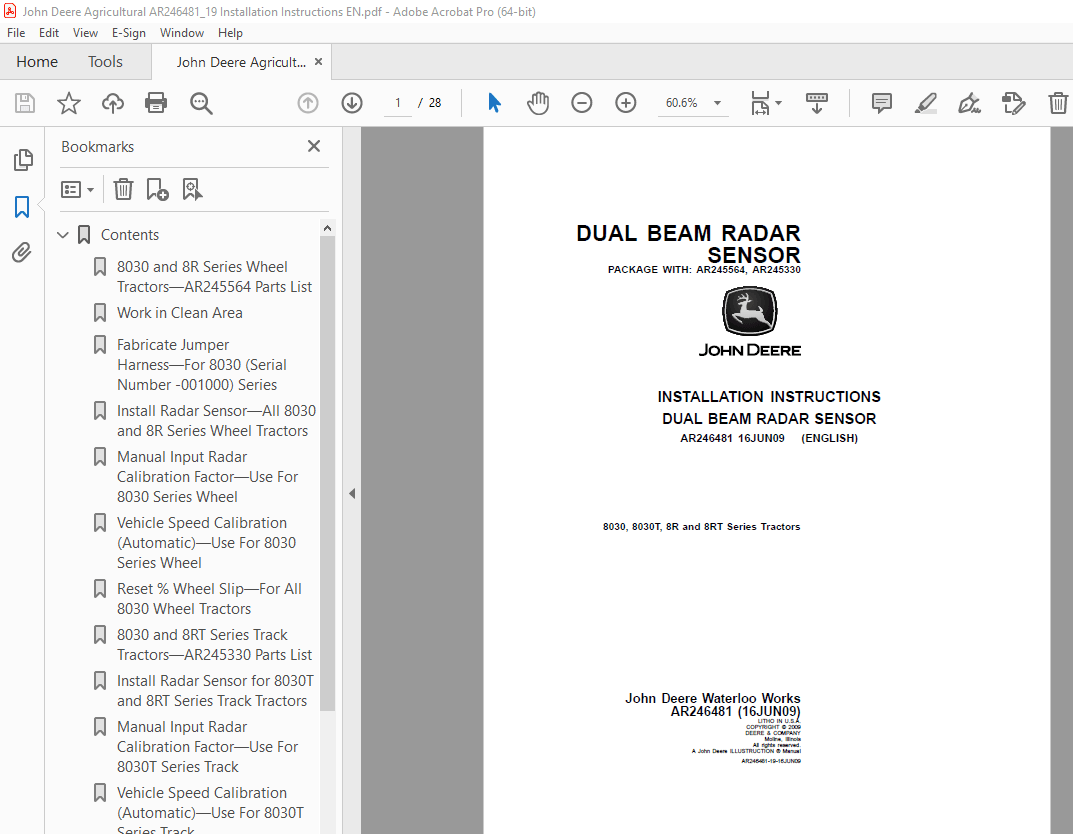Open the zoom percentage dropdown

click(717, 102)
